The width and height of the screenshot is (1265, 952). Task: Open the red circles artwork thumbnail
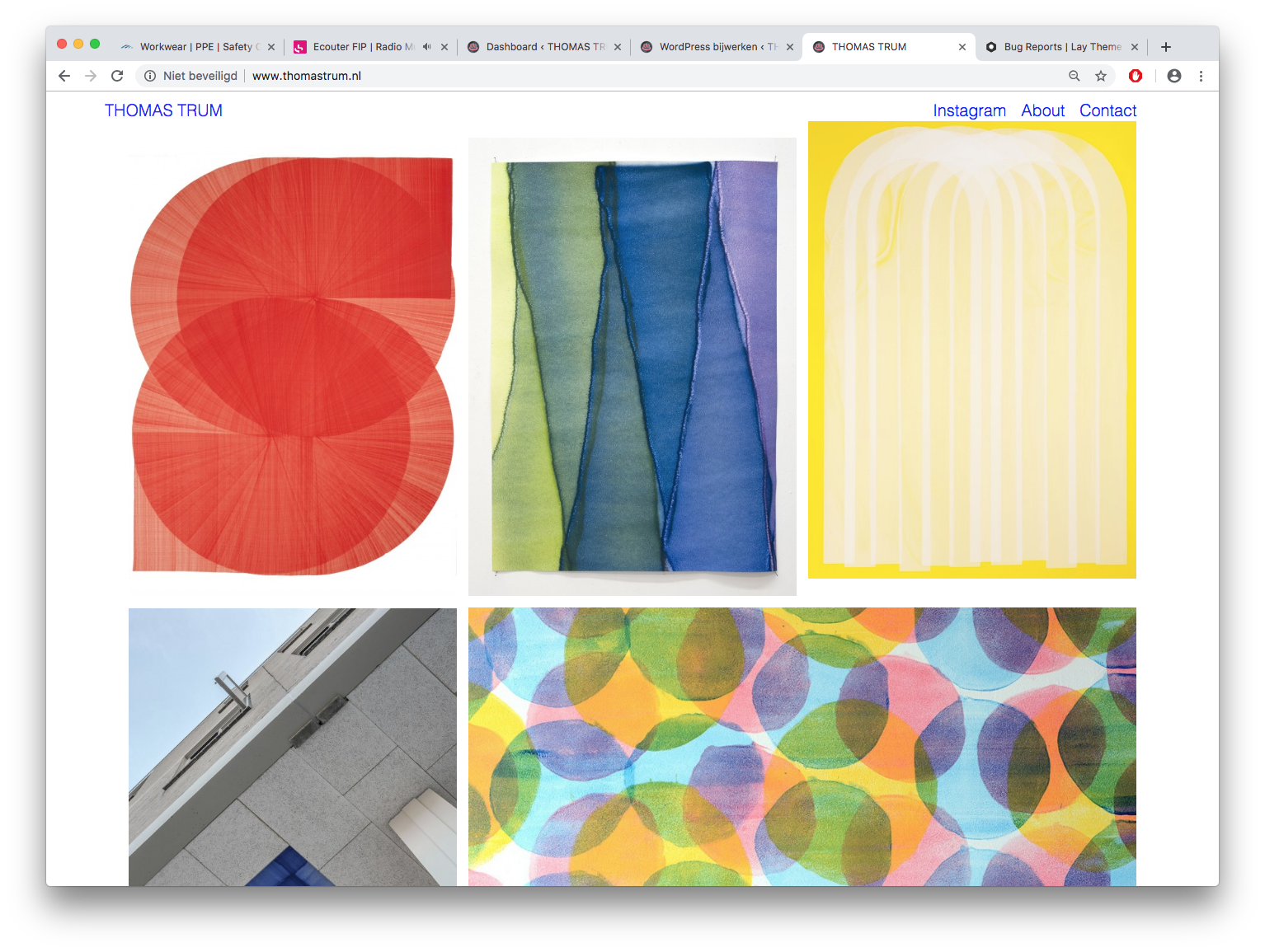coord(293,365)
